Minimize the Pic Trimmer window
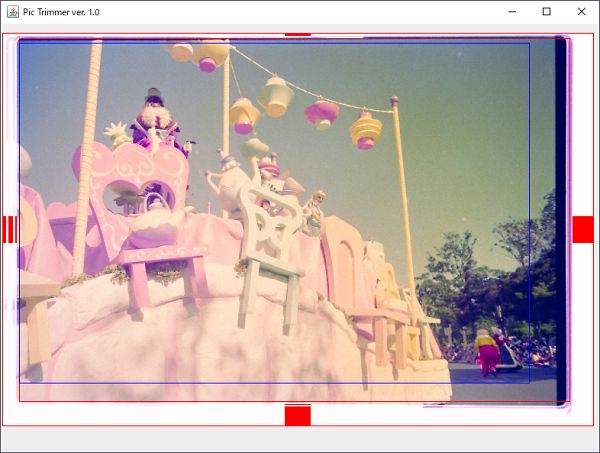The image size is (600, 453). tap(512, 12)
